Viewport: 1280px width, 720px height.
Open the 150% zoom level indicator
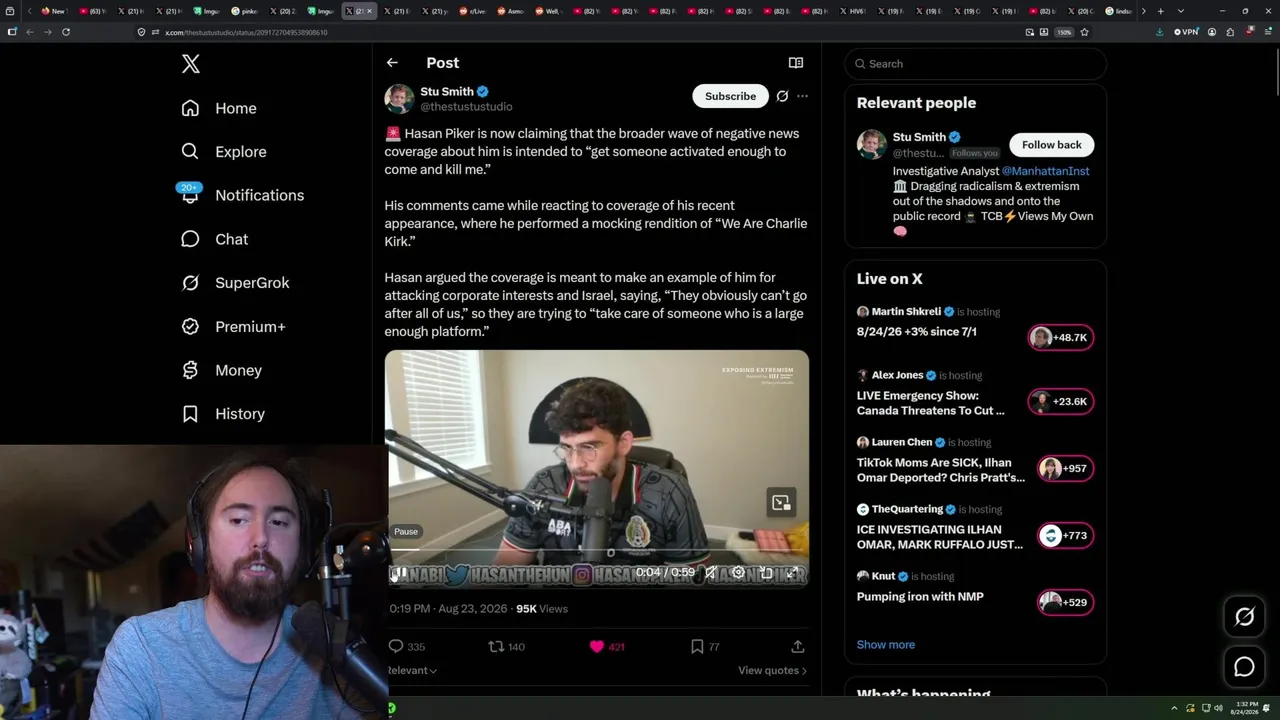click(1065, 32)
